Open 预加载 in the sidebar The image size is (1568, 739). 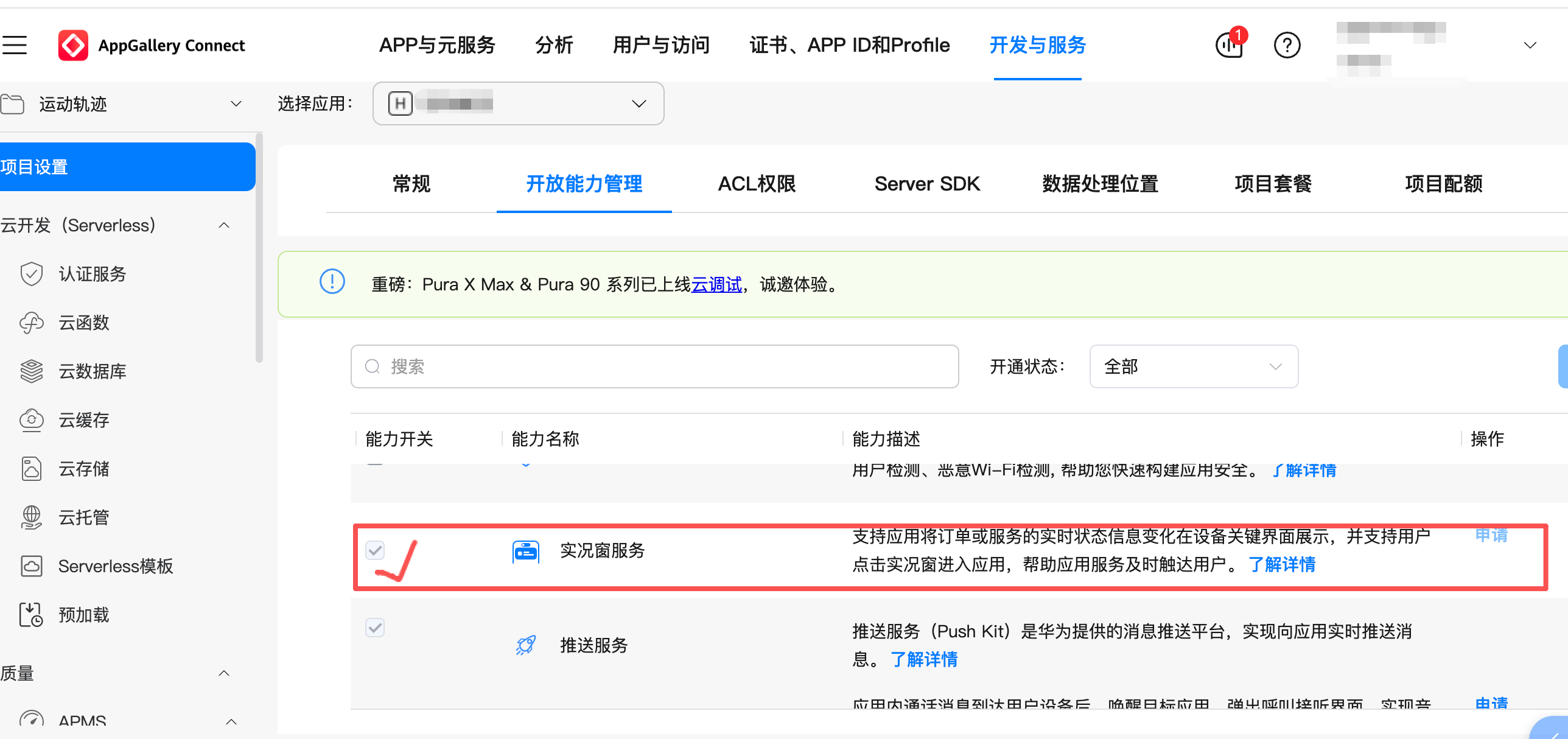[83, 615]
